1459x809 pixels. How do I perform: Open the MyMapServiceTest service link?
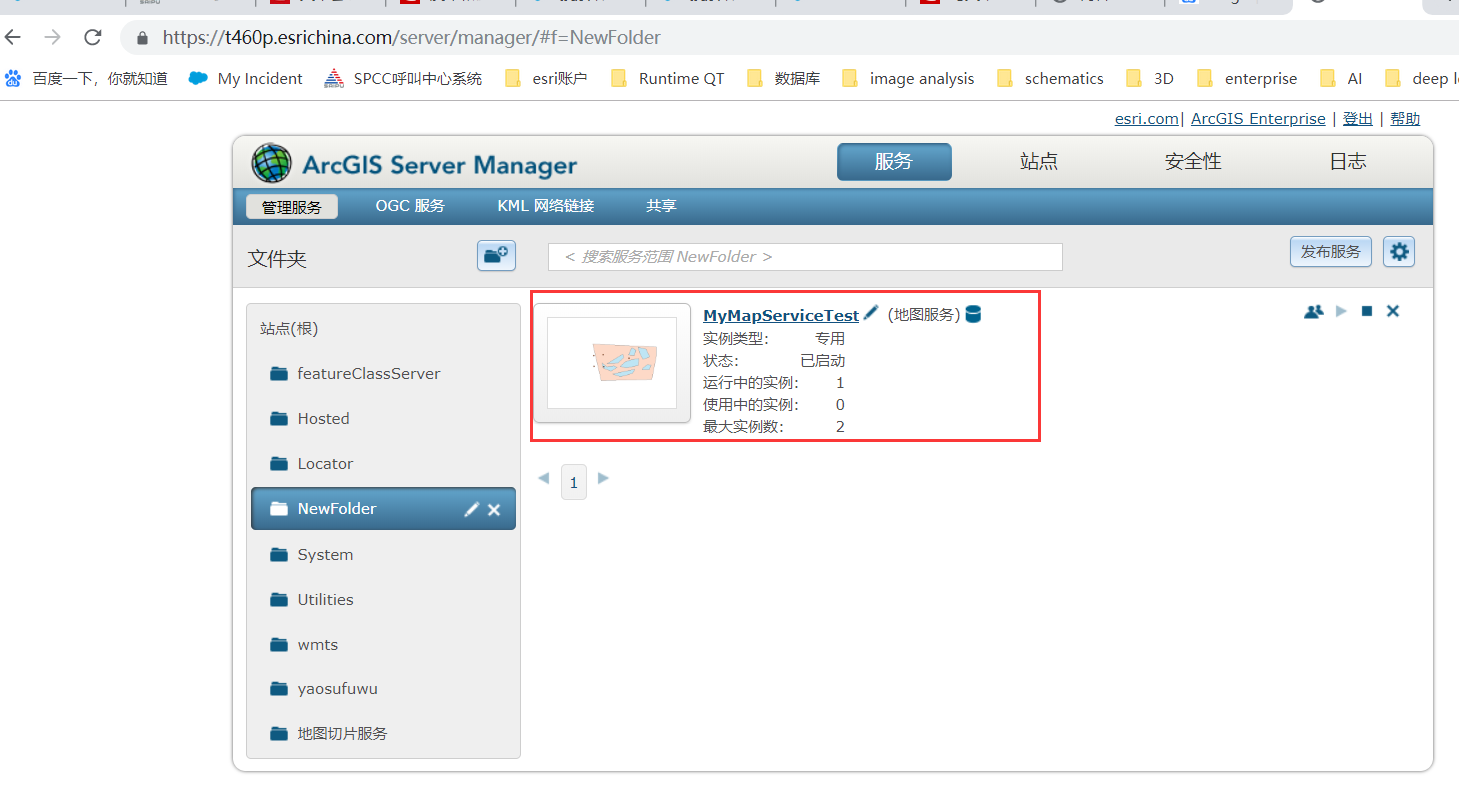click(780, 314)
